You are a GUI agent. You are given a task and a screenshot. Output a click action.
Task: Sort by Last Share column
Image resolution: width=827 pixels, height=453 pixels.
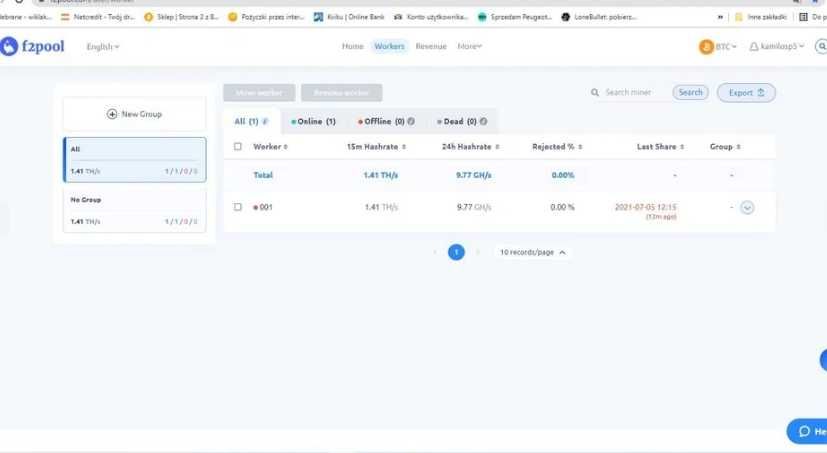[660, 147]
